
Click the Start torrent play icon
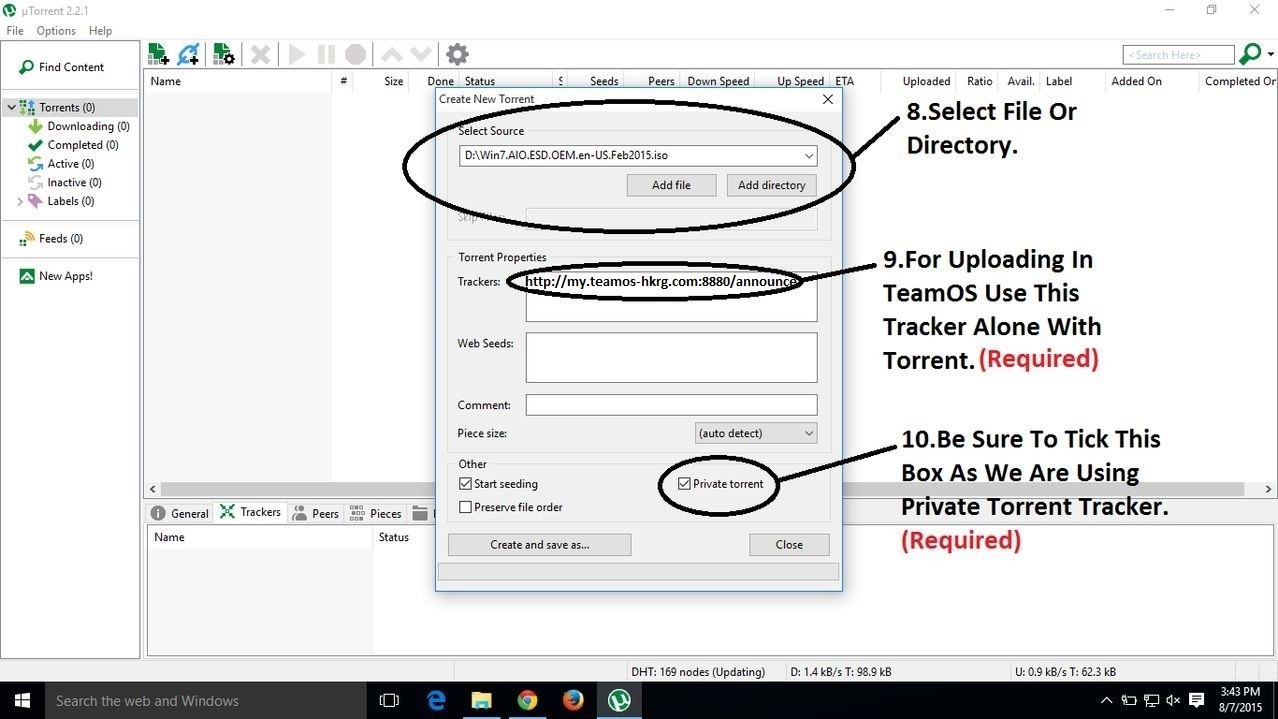(297, 54)
